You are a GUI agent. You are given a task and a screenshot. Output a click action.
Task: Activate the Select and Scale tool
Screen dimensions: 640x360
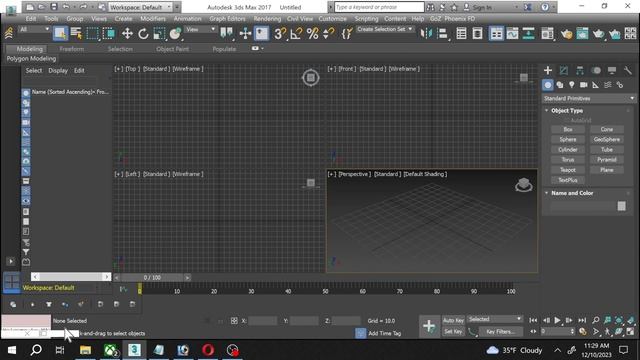[159, 33]
